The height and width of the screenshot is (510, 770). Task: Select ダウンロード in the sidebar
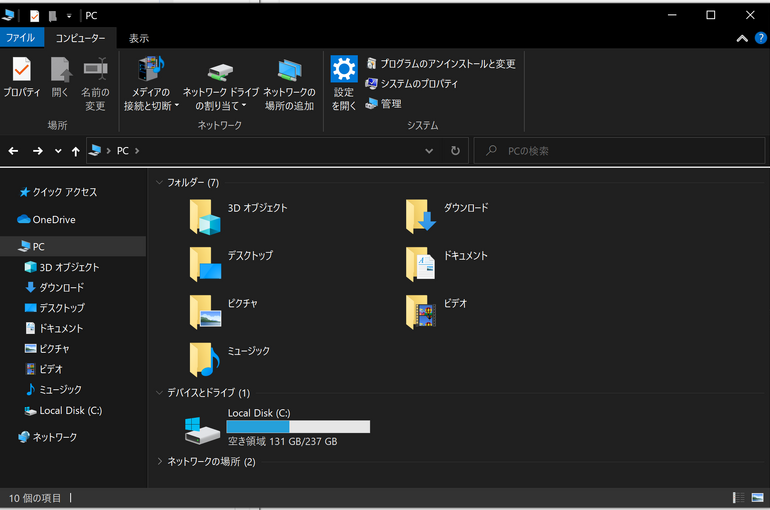point(55,288)
